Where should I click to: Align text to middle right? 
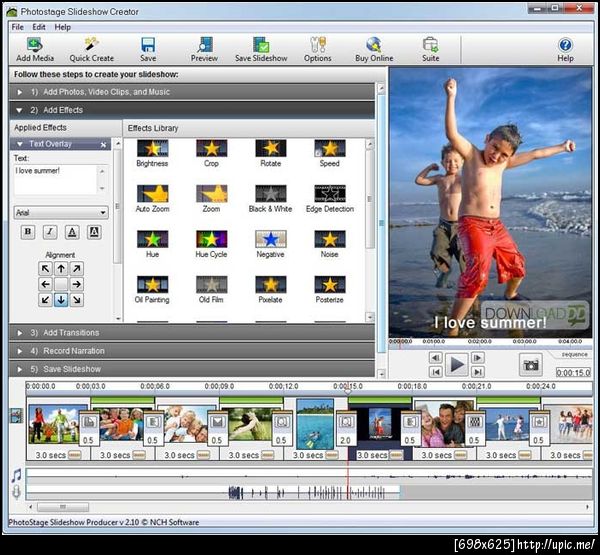77,284
